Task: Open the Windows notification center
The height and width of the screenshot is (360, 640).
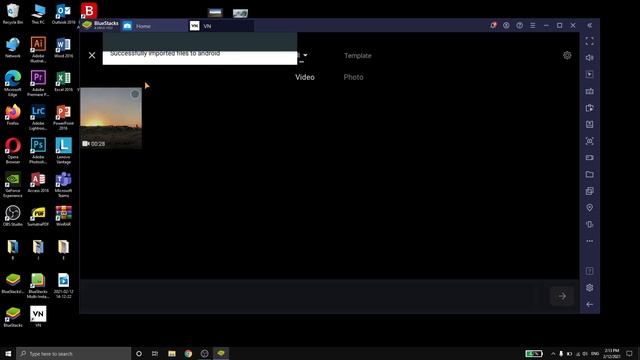Action: (x=629, y=353)
